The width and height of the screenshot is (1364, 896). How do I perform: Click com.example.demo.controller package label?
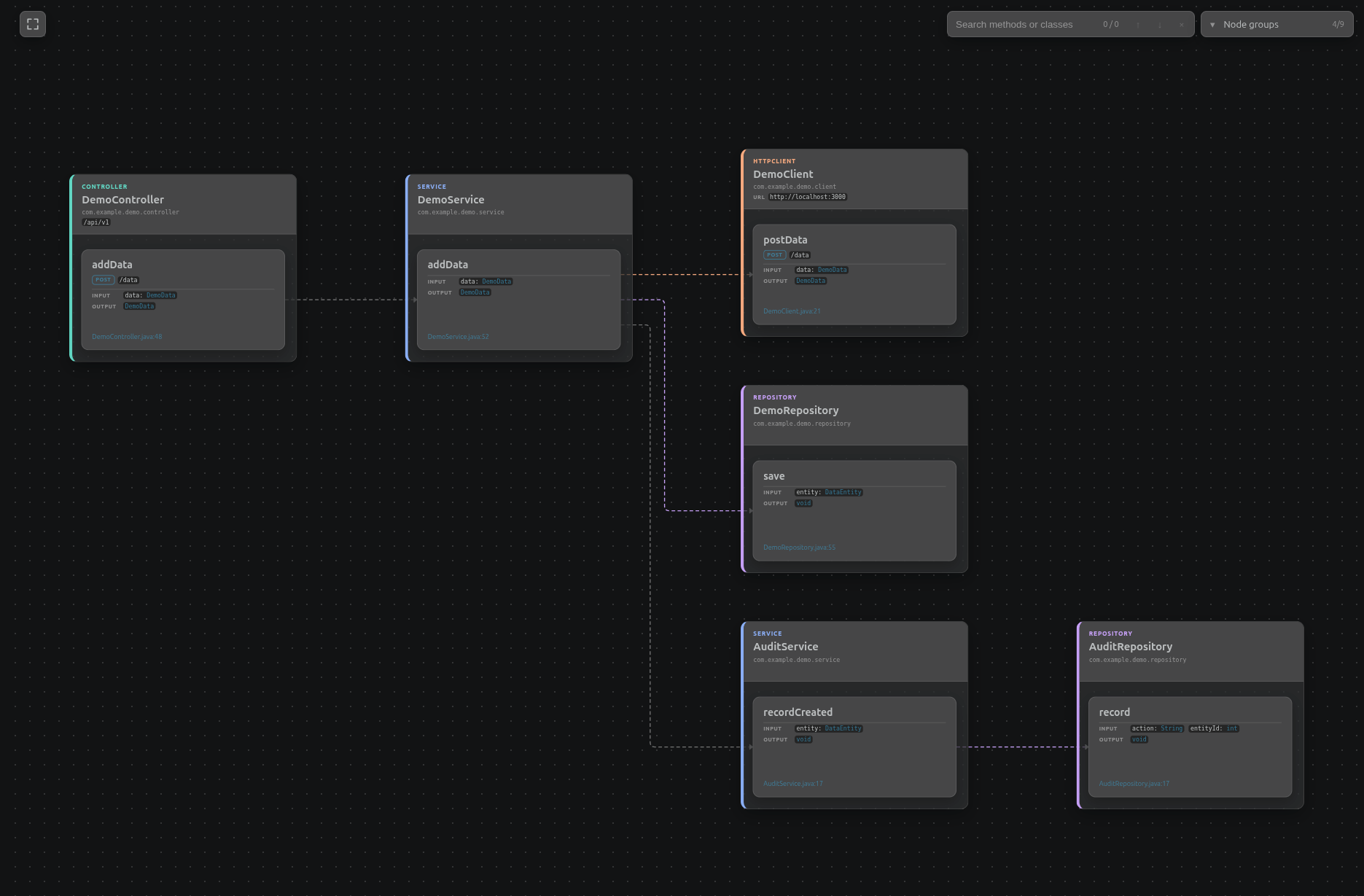(130, 212)
